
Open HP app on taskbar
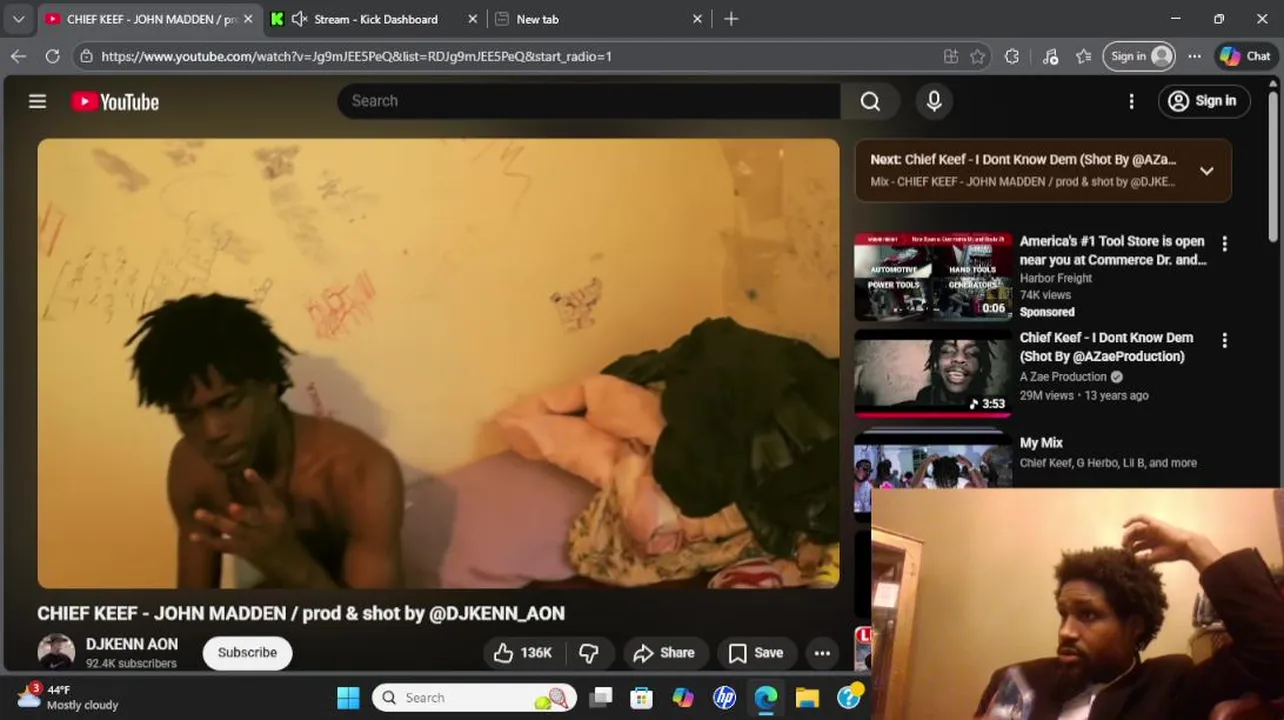(x=724, y=697)
